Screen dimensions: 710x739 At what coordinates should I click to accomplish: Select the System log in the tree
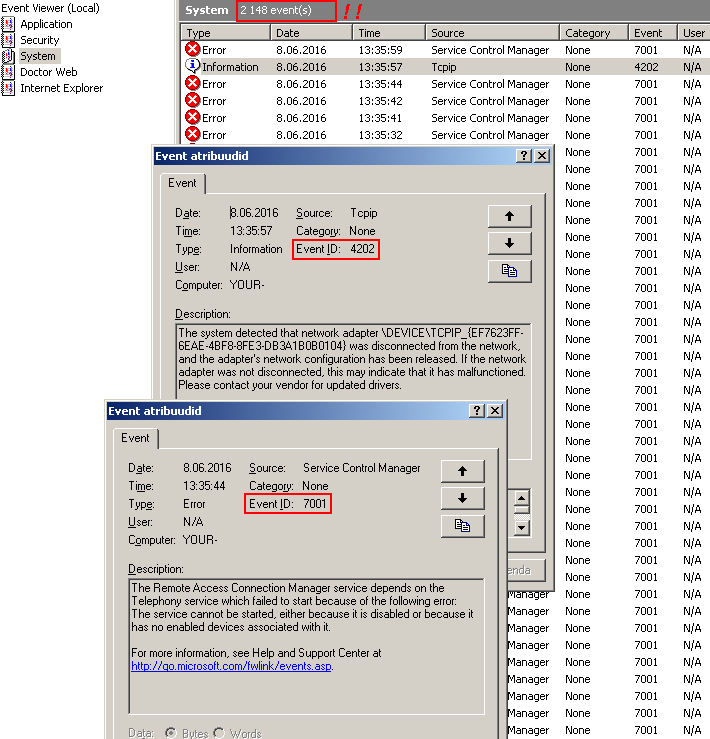(38, 56)
